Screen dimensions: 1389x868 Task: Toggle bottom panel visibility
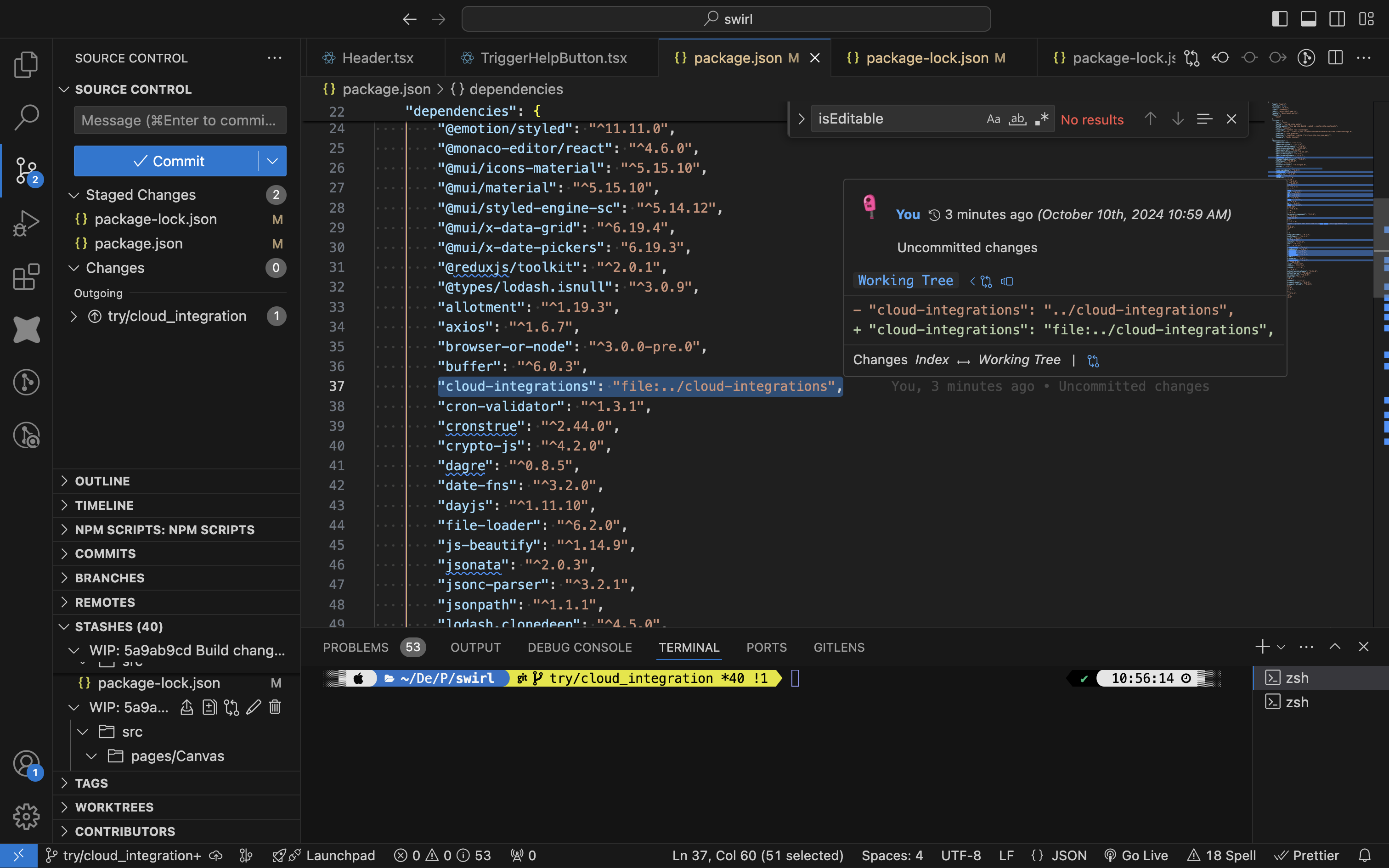1308,19
